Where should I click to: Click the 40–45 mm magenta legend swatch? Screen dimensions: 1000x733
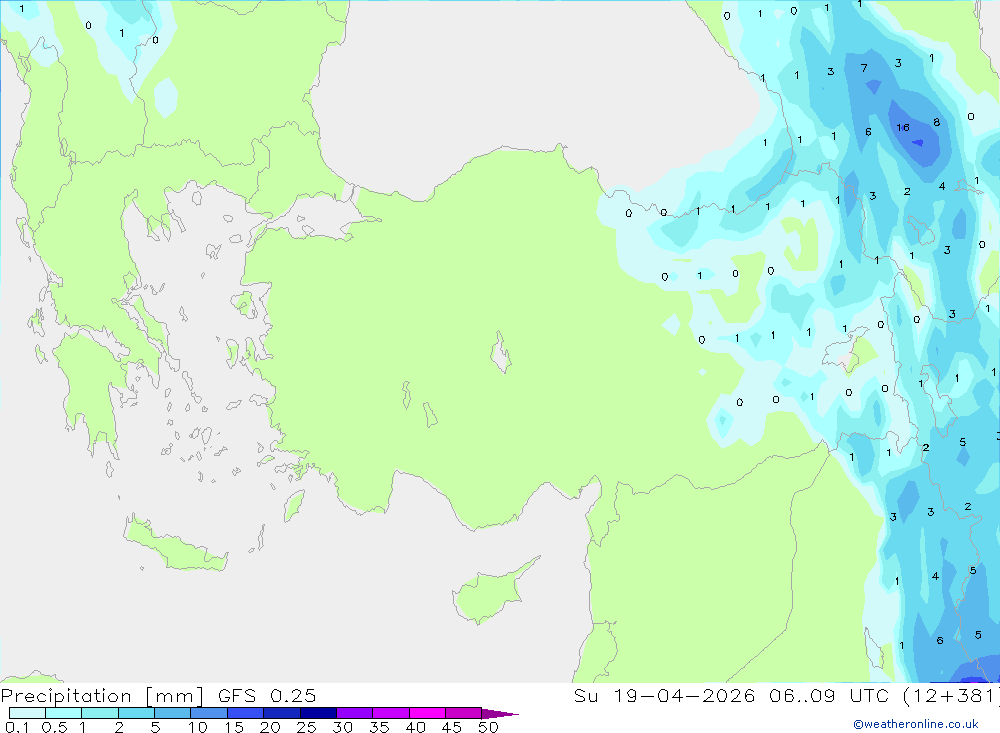point(427,713)
